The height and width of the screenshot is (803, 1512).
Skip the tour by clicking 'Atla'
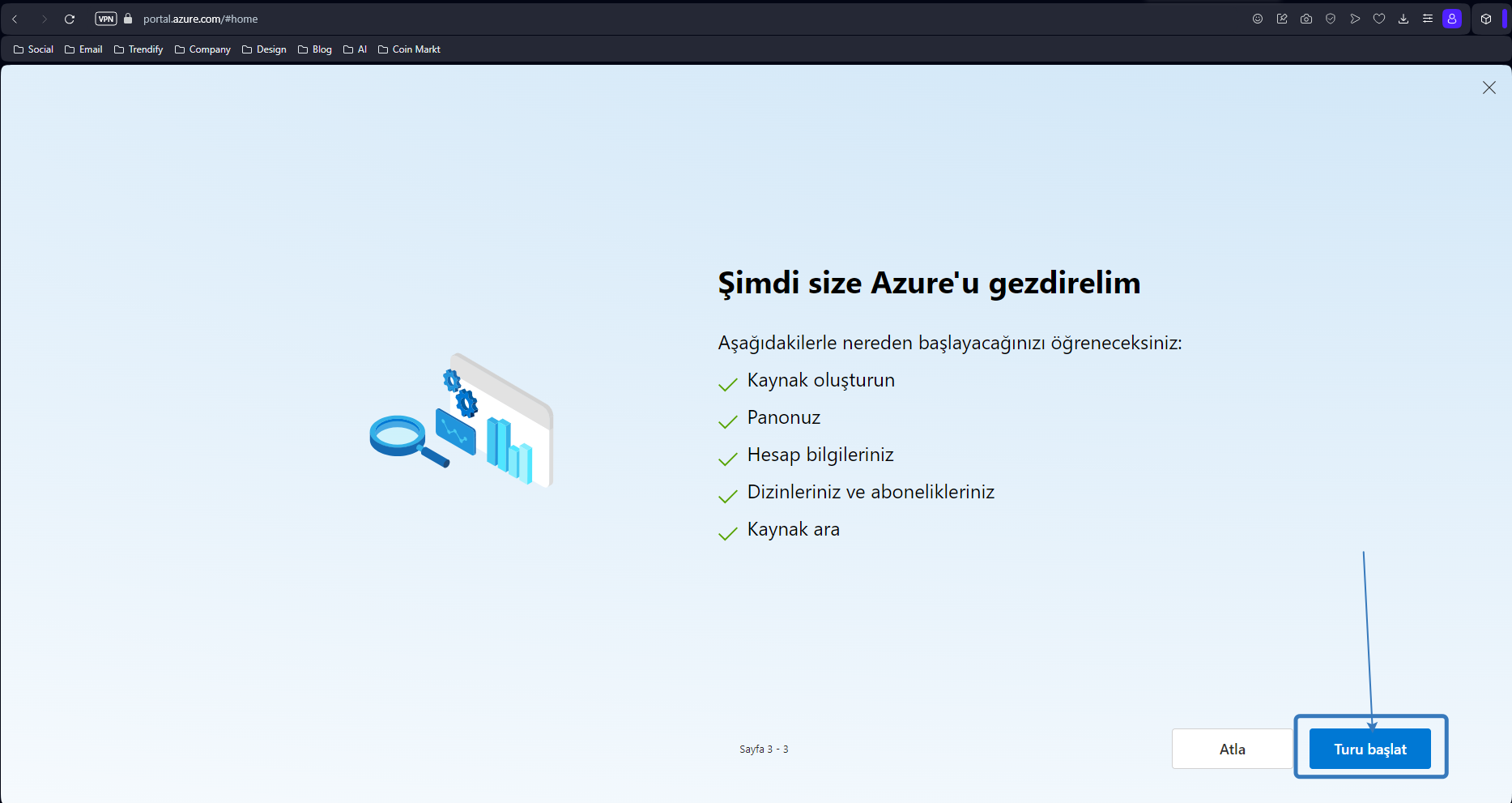point(1232,749)
